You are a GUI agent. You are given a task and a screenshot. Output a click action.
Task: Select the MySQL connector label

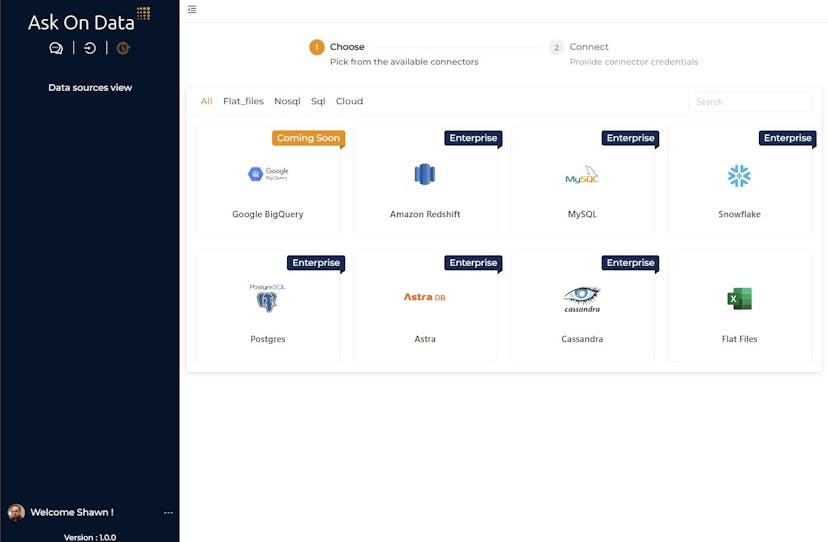[x=582, y=214]
